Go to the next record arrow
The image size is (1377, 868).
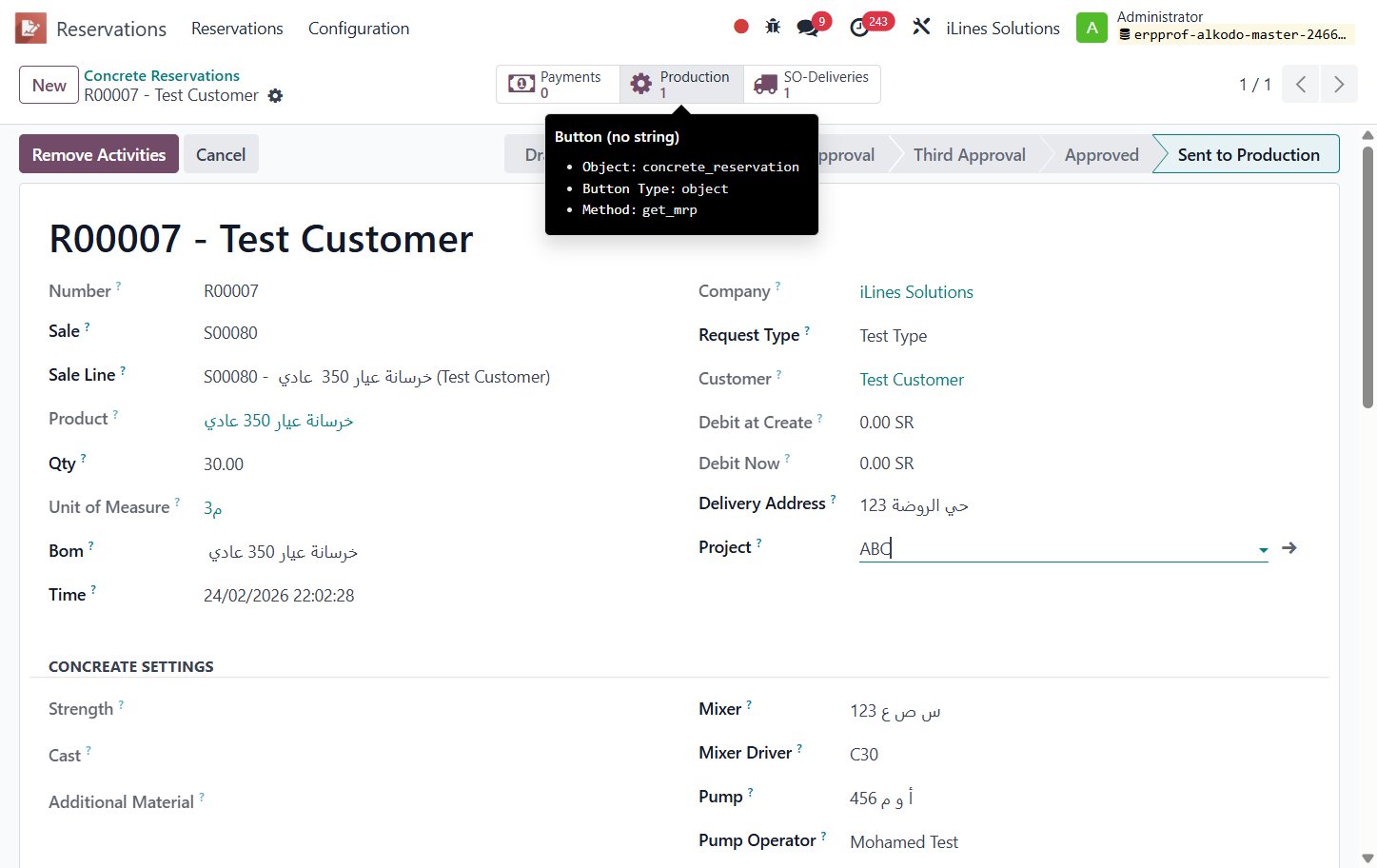coord(1339,85)
